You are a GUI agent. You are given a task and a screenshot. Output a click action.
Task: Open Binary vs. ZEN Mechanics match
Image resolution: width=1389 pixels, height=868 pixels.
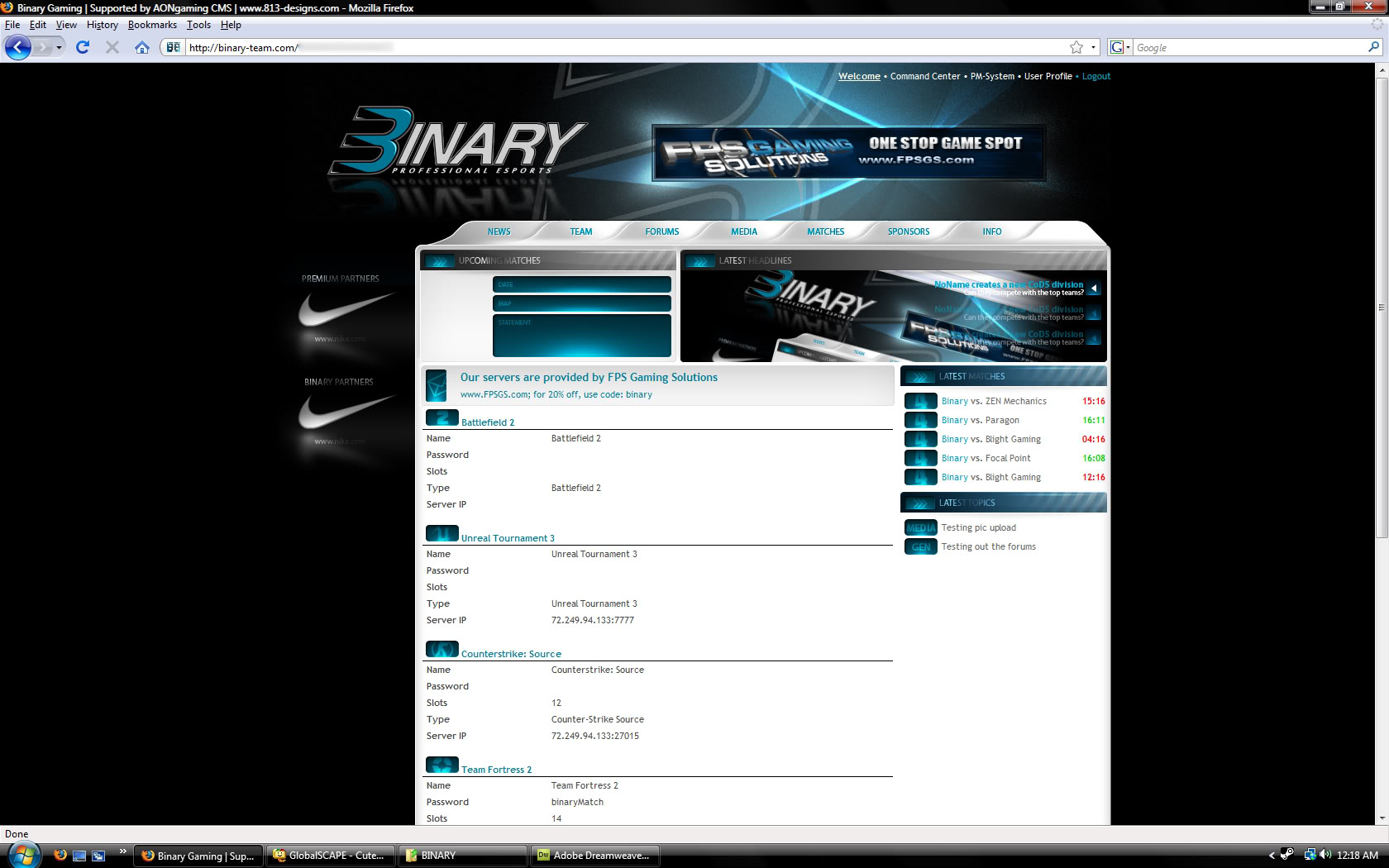tap(994, 401)
